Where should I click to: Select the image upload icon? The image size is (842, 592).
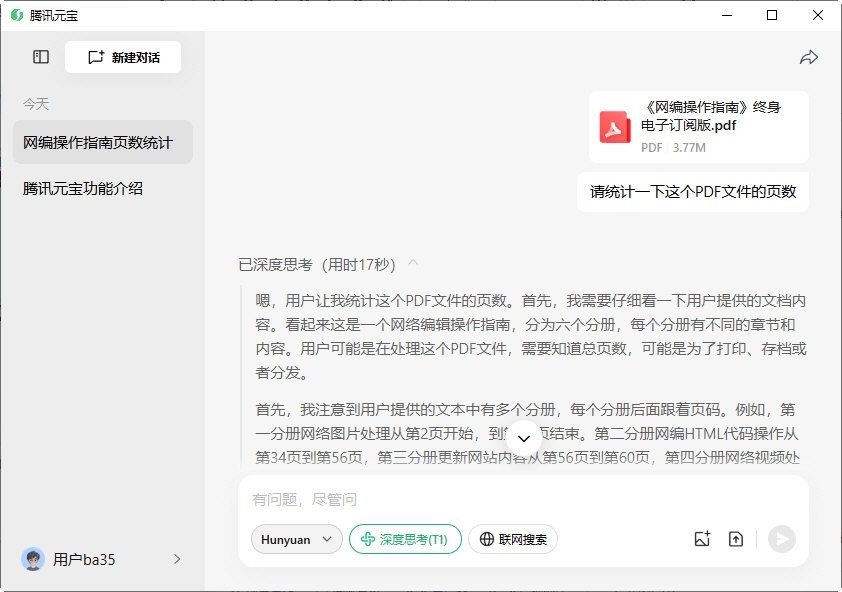[701, 538]
